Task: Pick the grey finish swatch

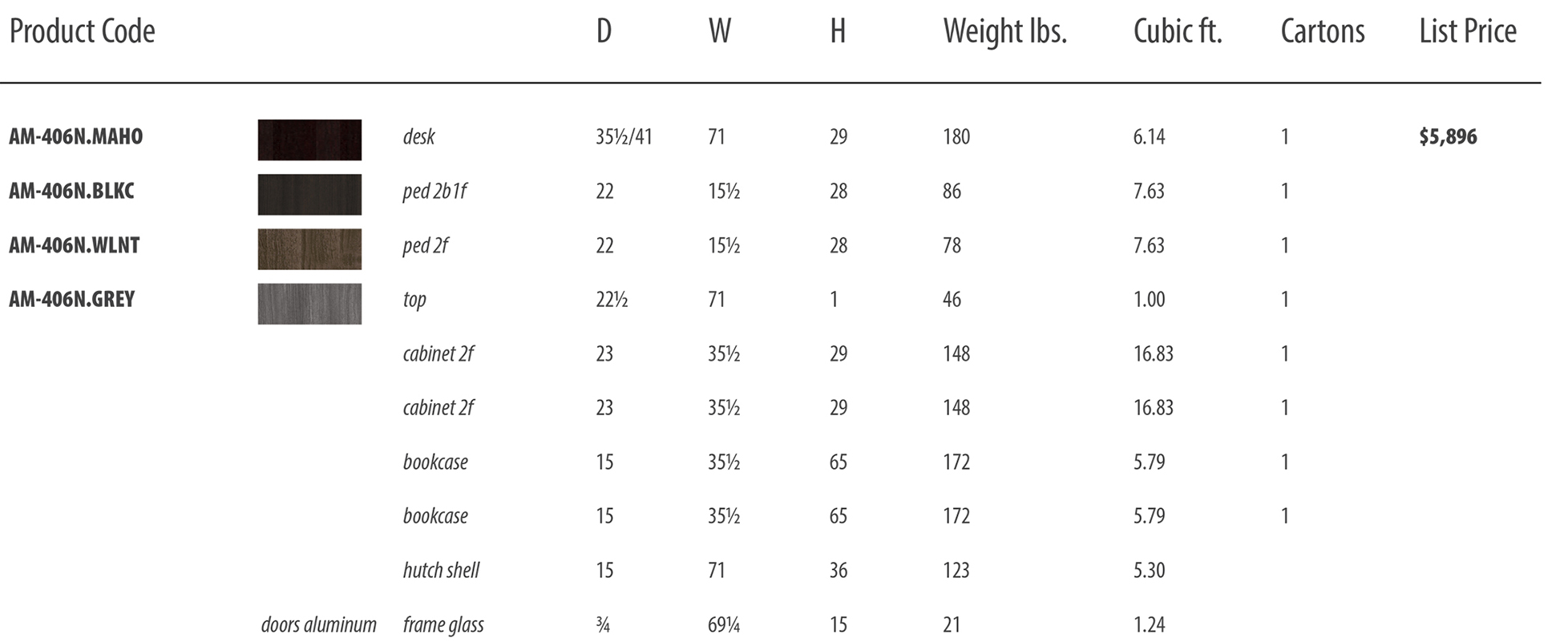Action: pos(309,303)
